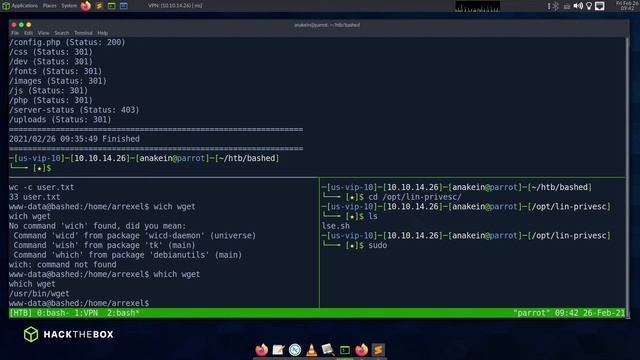Click the /dev (Status: 301) line
The image size is (640, 360).
coord(51,62)
